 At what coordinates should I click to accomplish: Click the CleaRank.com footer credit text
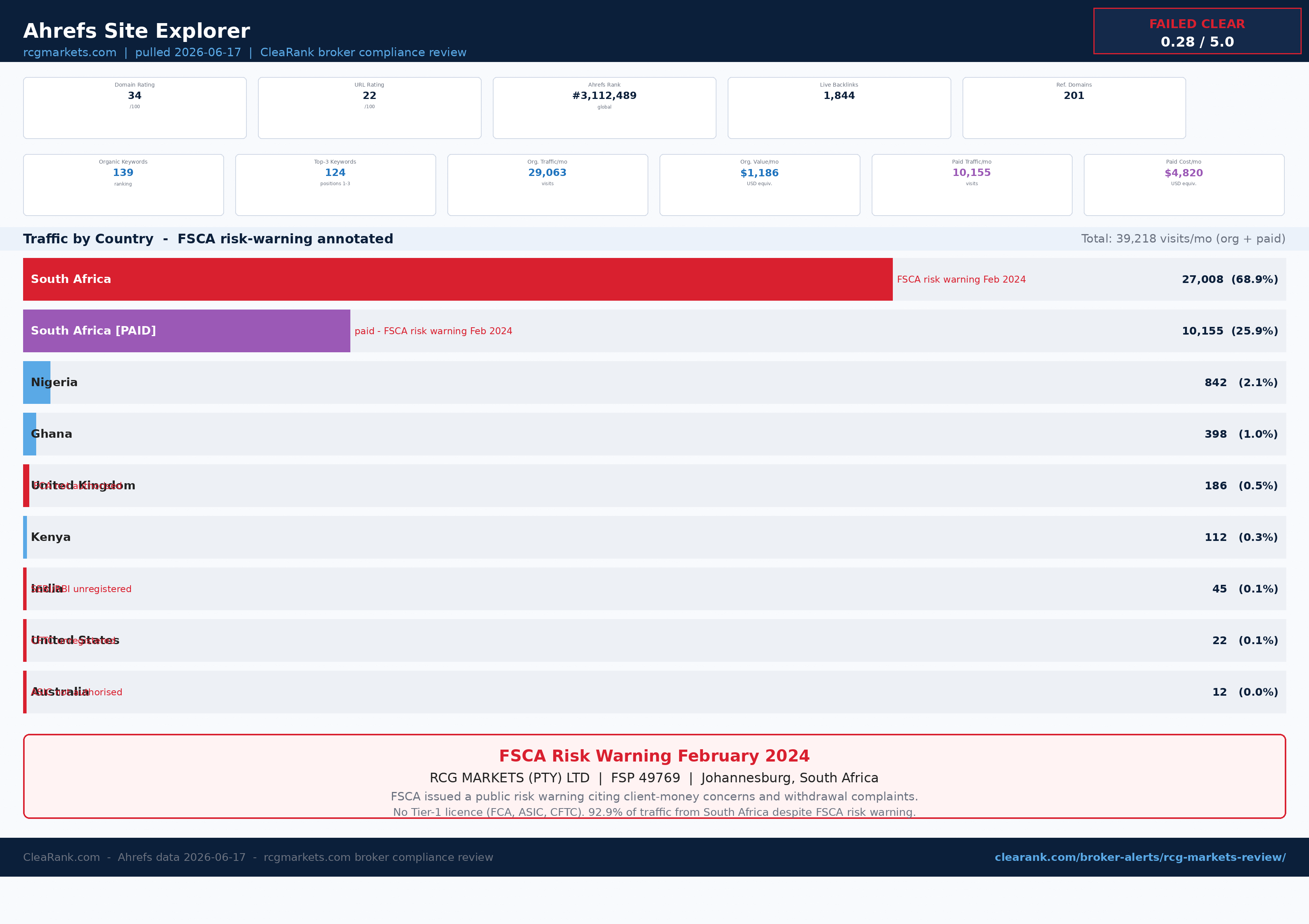pos(258,857)
